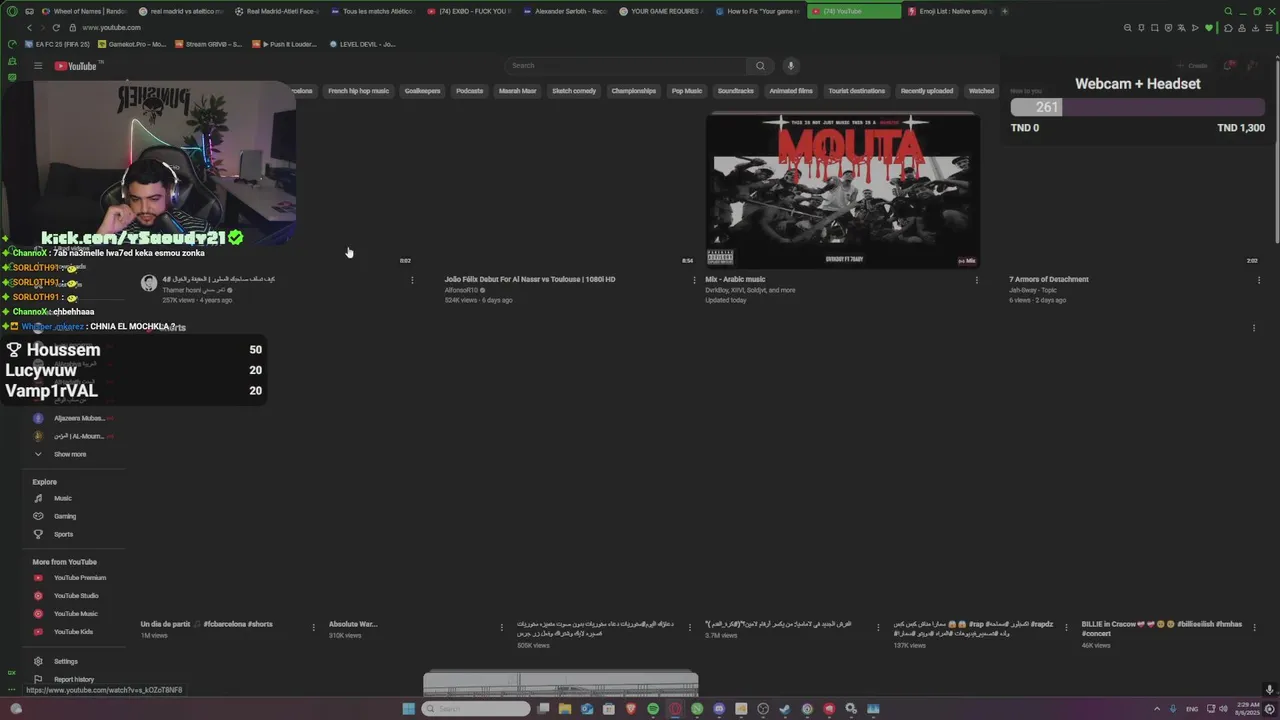Switch to YOUR GAME REQUIRES browser tab
The width and height of the screenshot is (1280, 720).
click(660, 11)
